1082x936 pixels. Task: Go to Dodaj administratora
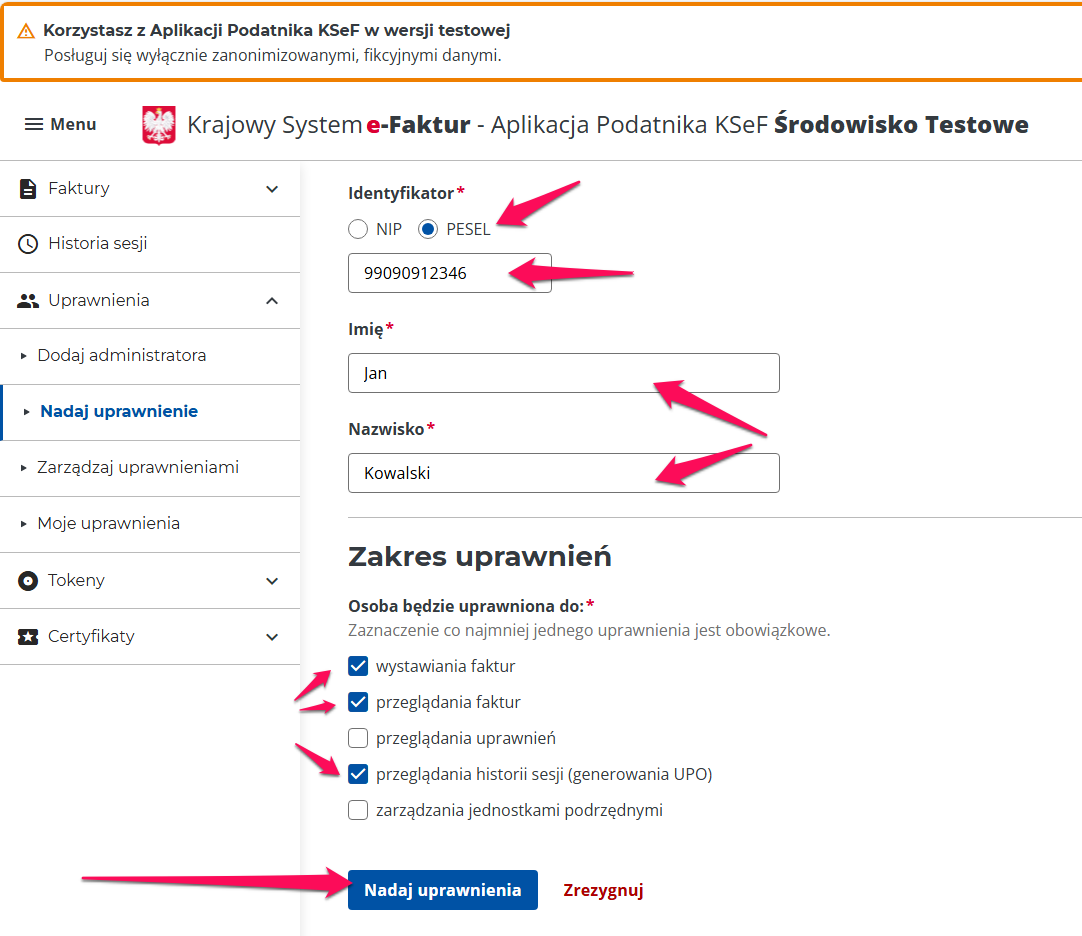[x=122, y=355]
